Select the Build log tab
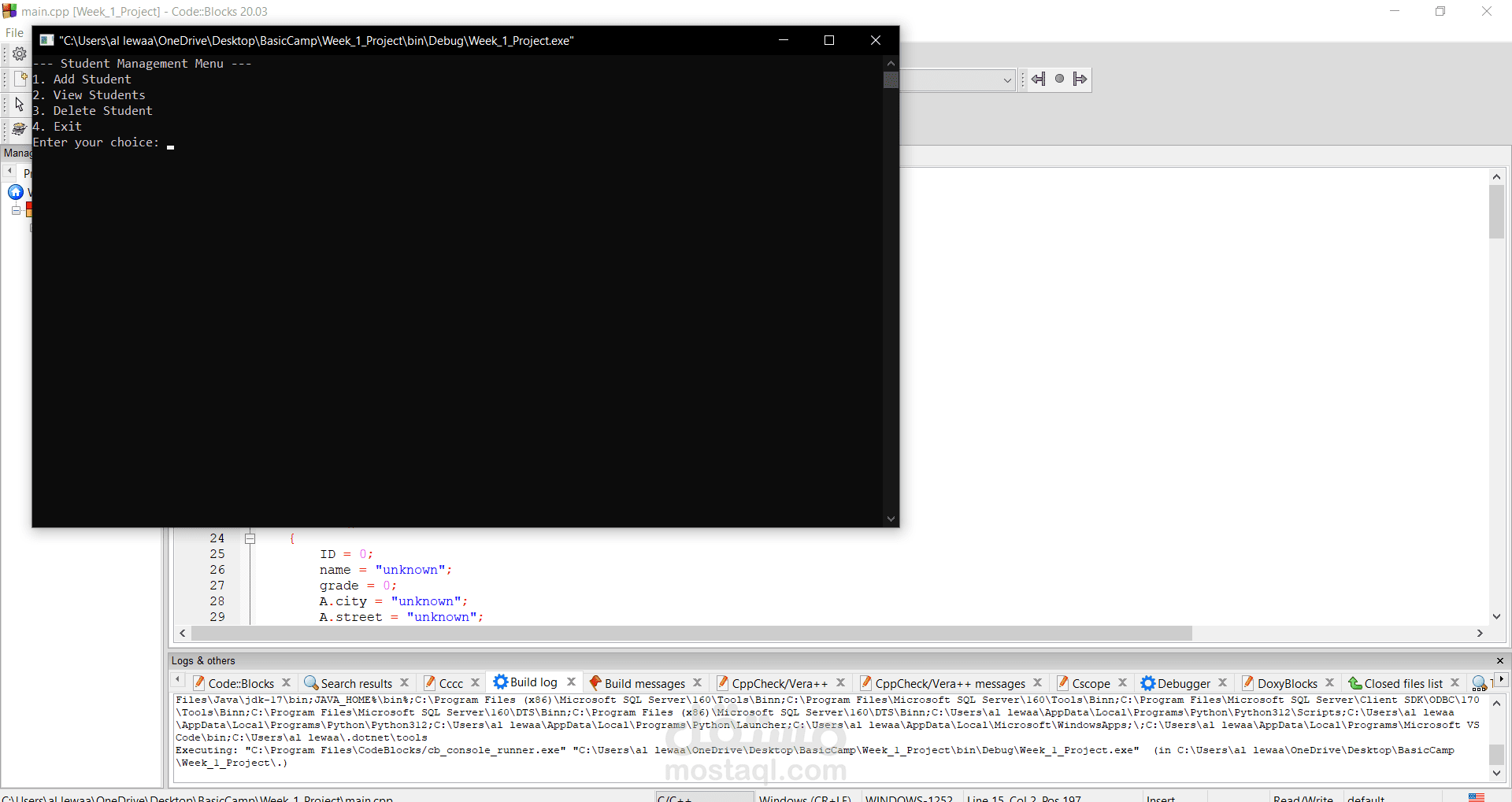The height and width of the screenshot is (802, 1512). tap(526, 682)
